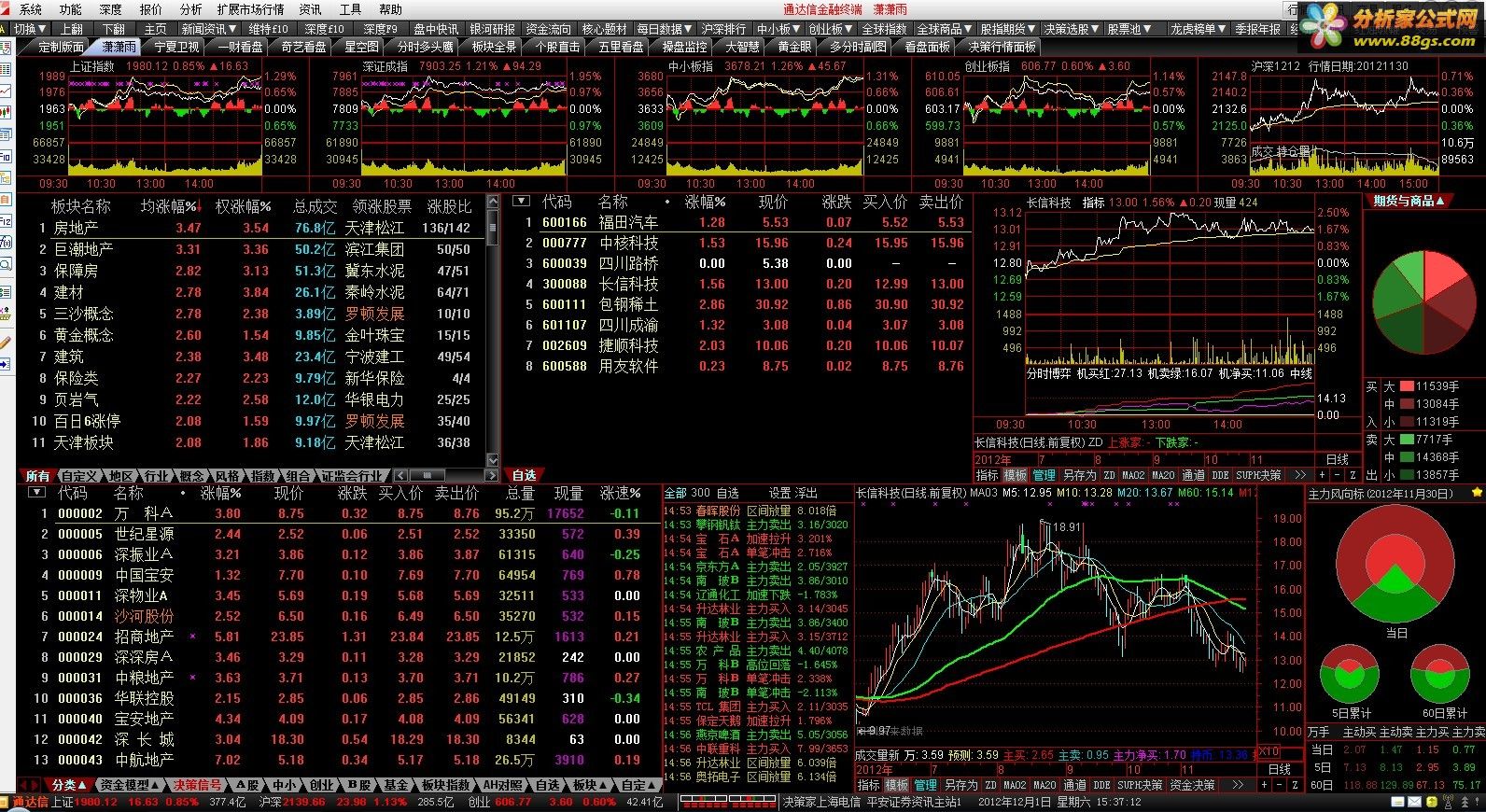The width and height of the screenshot is (1486, 812).
Task: Open 维特F10 info
Action: (269, 29)
